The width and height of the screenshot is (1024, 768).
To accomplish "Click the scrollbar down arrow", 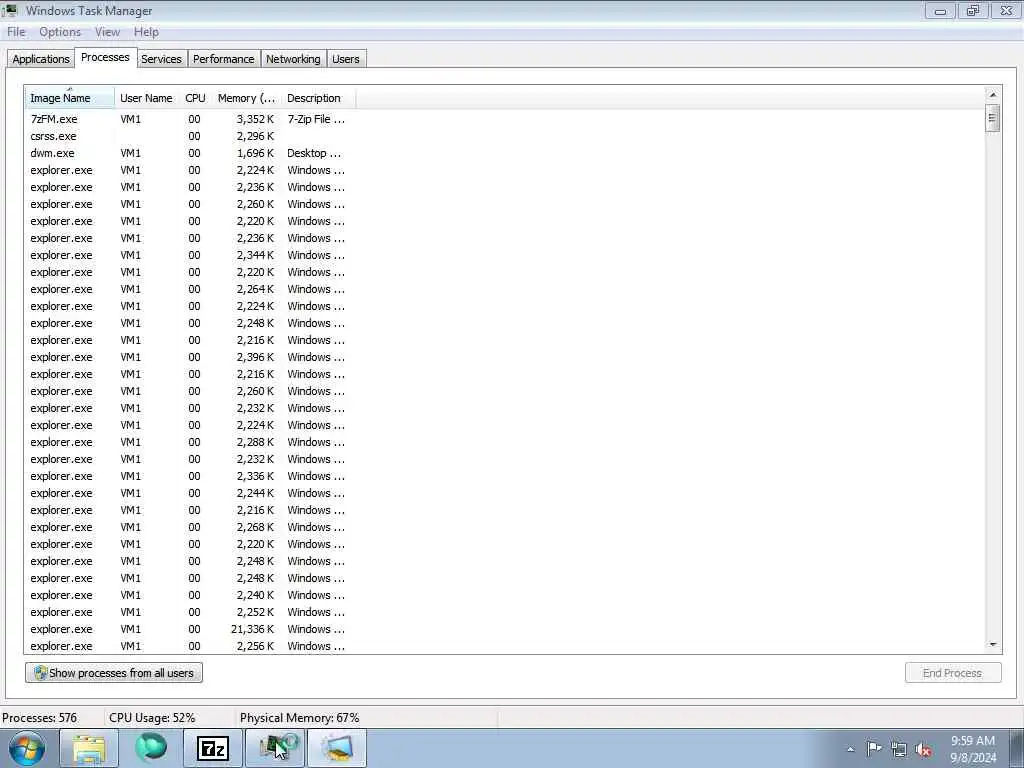I will coord(993,645).
